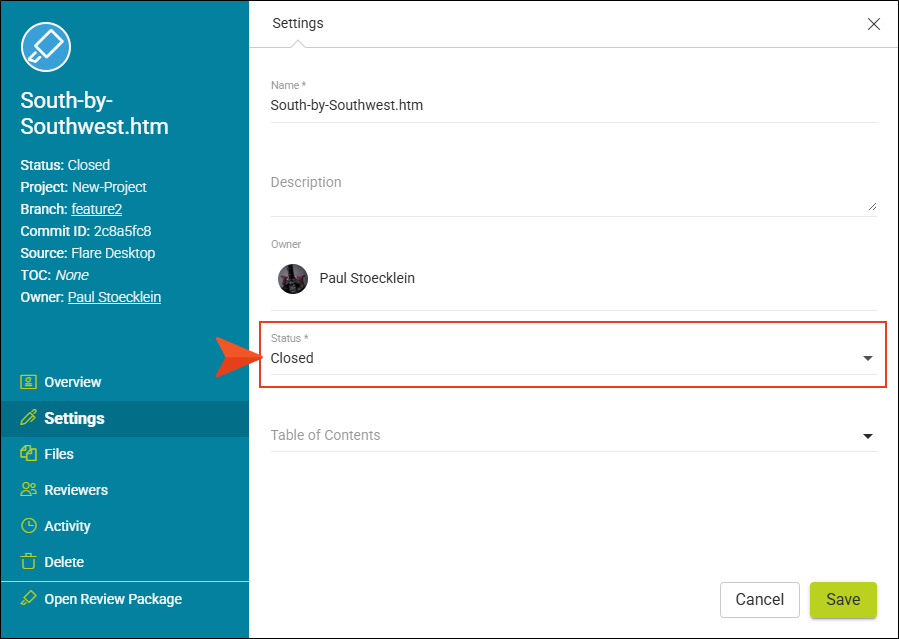Click the Settings pencil icon
Viewport: 899px width, 639px height.
28,418
